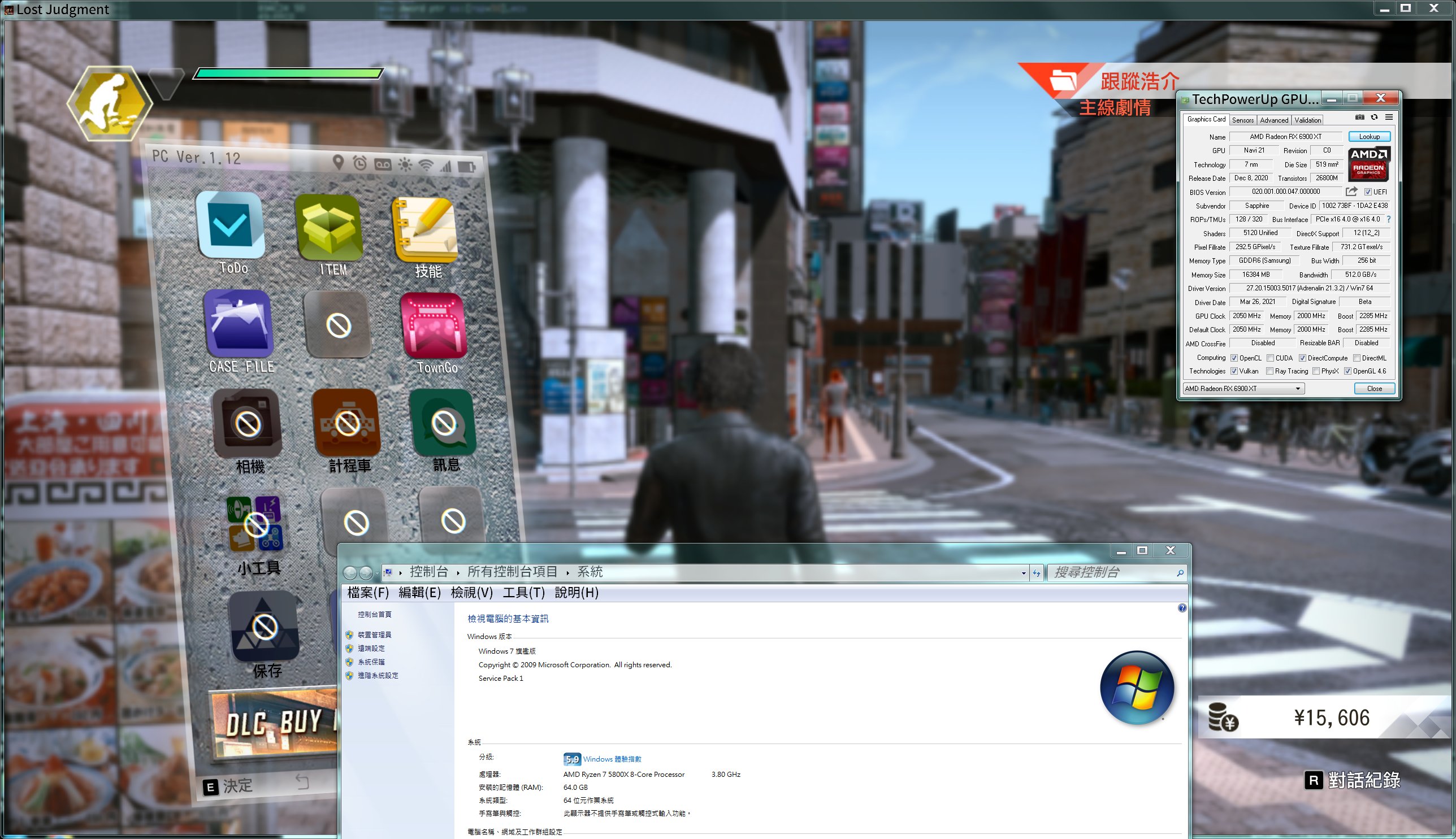Open GPU-Z hamburger menu icon
The width and height of the screenshot is (1456, 839).
coord(1389,117)
